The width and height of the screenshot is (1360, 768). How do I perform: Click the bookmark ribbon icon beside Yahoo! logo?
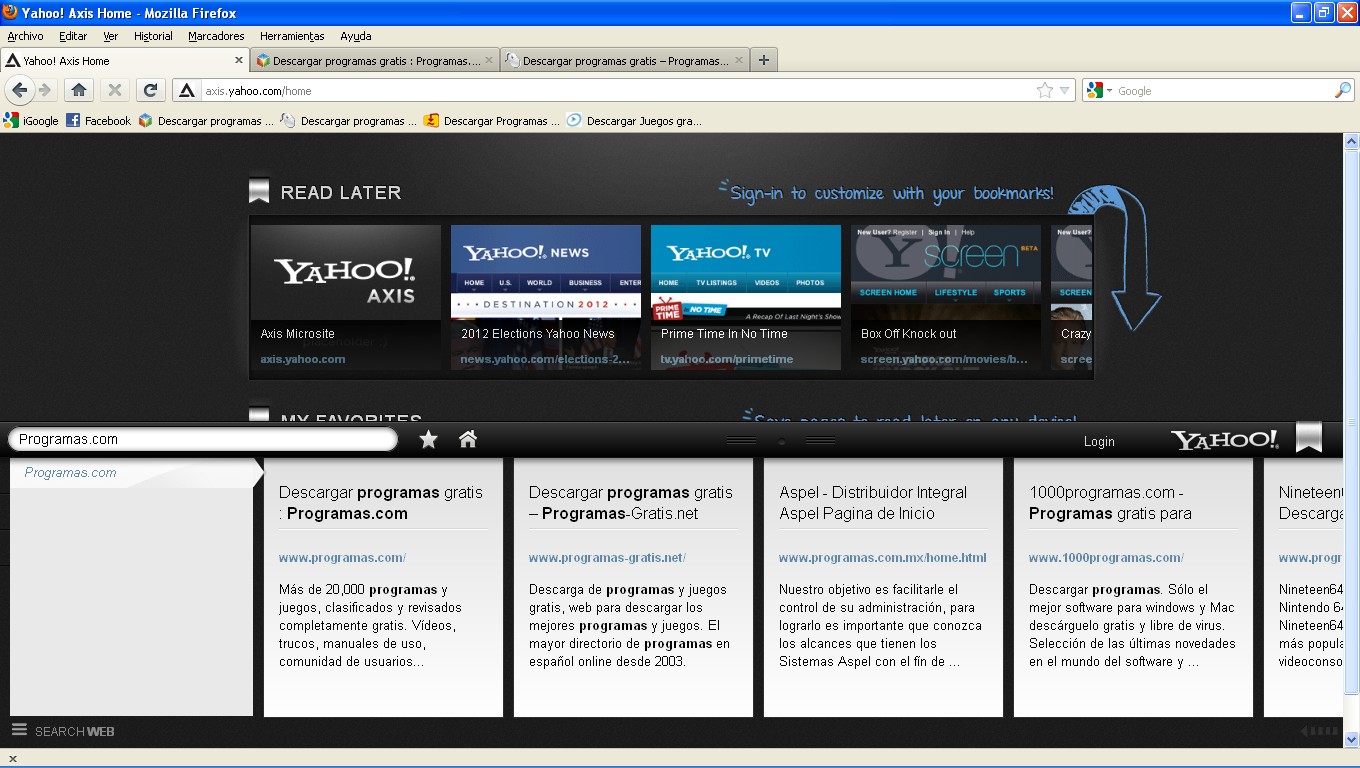1308,437
